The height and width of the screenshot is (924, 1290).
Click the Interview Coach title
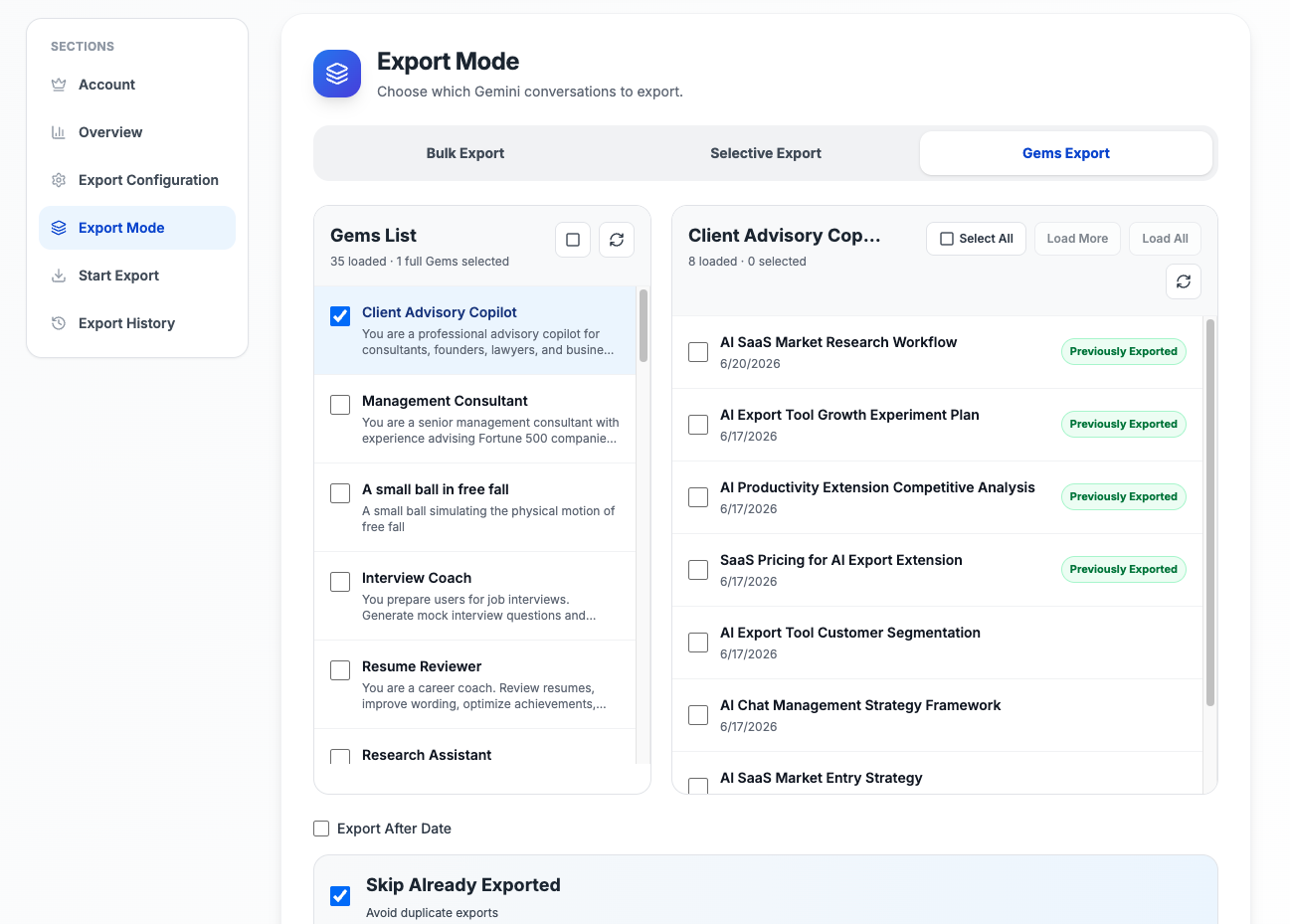pyautogui.click(x=417, y=578)
